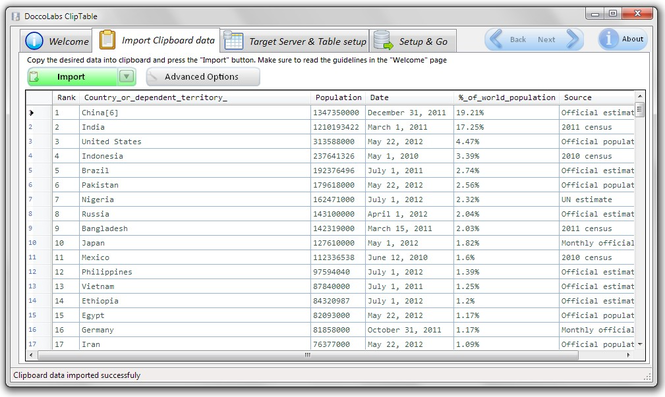Select the Philippines cell

coord(195,272)
